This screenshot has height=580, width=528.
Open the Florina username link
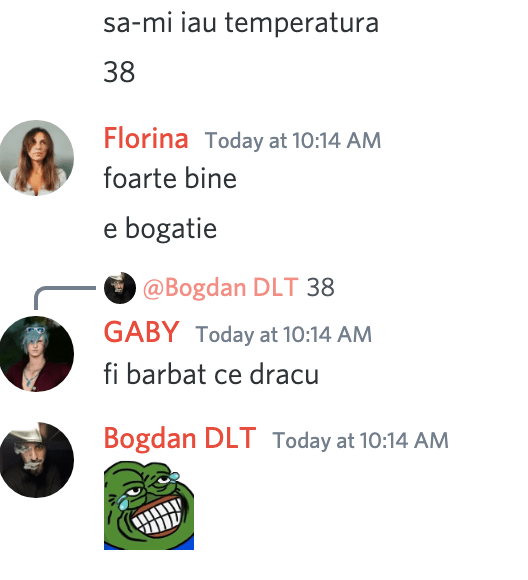[146, 138]
